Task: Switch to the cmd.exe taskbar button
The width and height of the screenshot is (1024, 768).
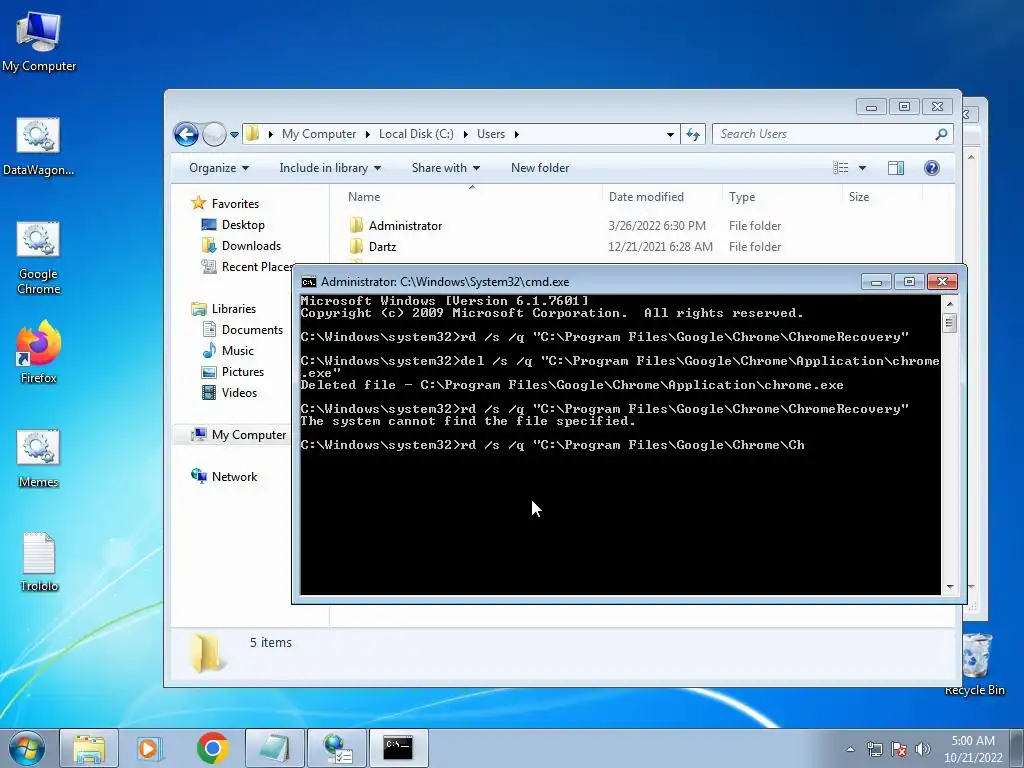Action: (398, 748)
